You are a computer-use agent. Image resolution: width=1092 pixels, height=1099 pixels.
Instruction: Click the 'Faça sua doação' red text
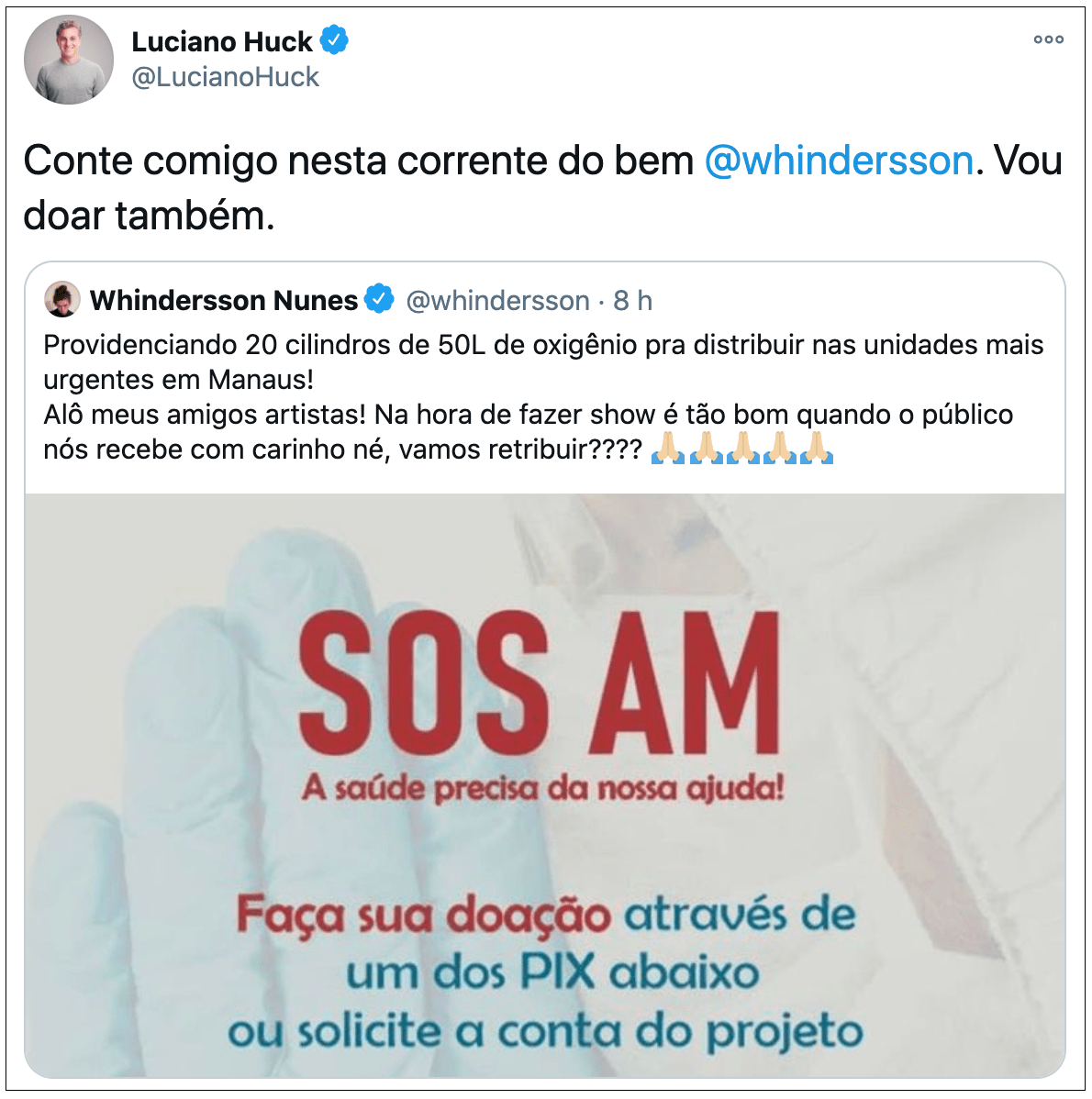(423, 915)
